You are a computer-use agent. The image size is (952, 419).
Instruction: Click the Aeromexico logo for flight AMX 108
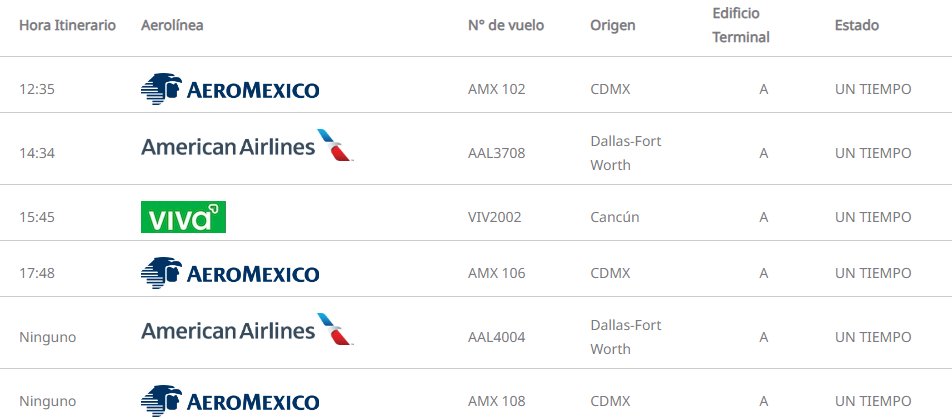click(230, 401)
